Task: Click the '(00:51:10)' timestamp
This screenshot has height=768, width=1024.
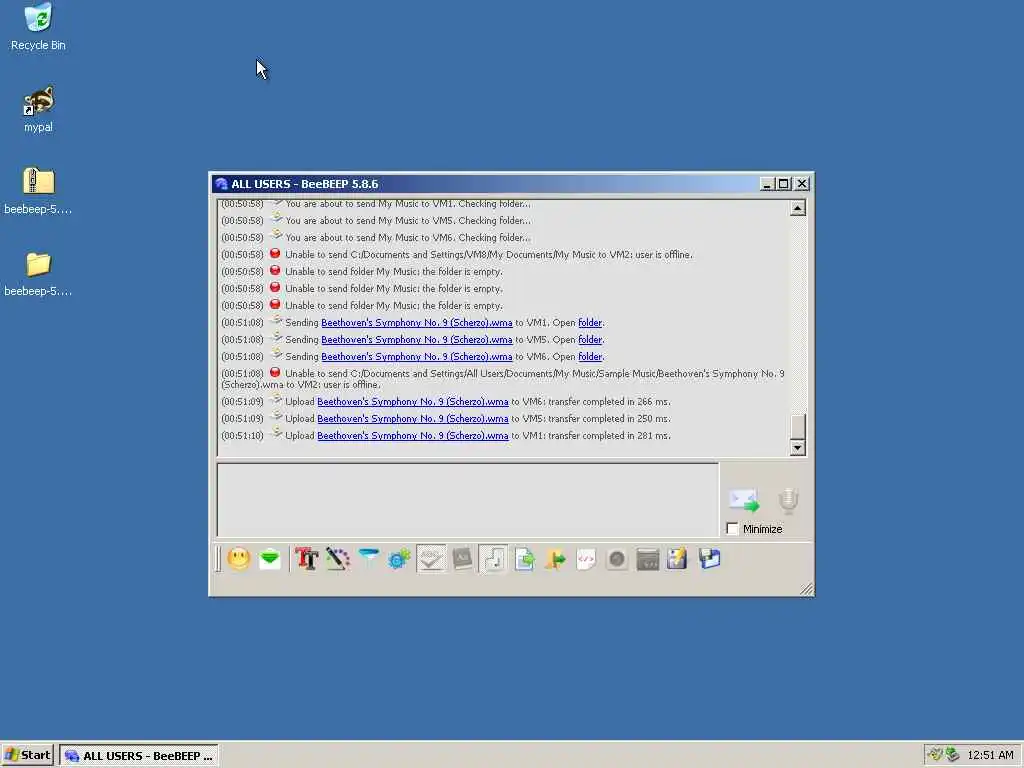Action: click(242, 436)
